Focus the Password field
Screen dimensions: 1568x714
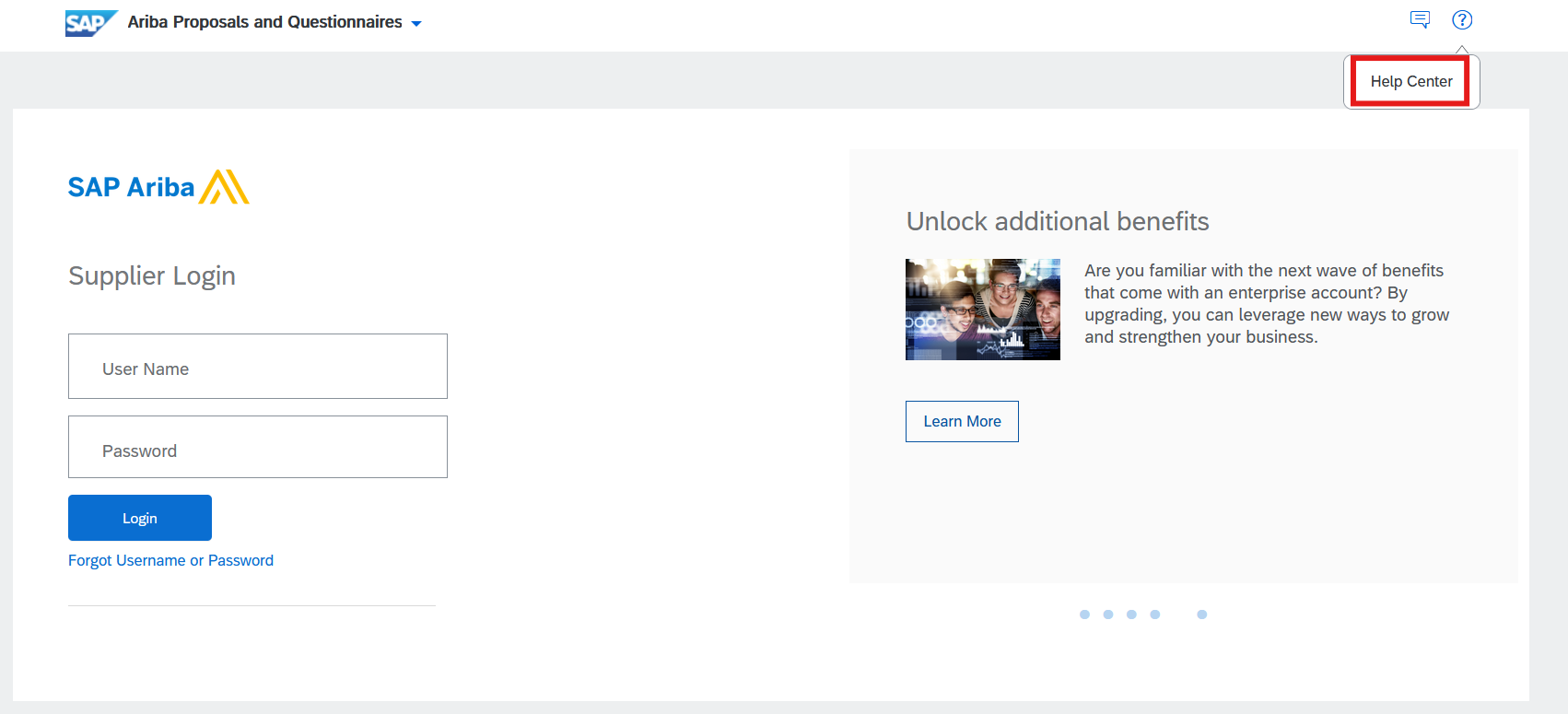[258, 447]
